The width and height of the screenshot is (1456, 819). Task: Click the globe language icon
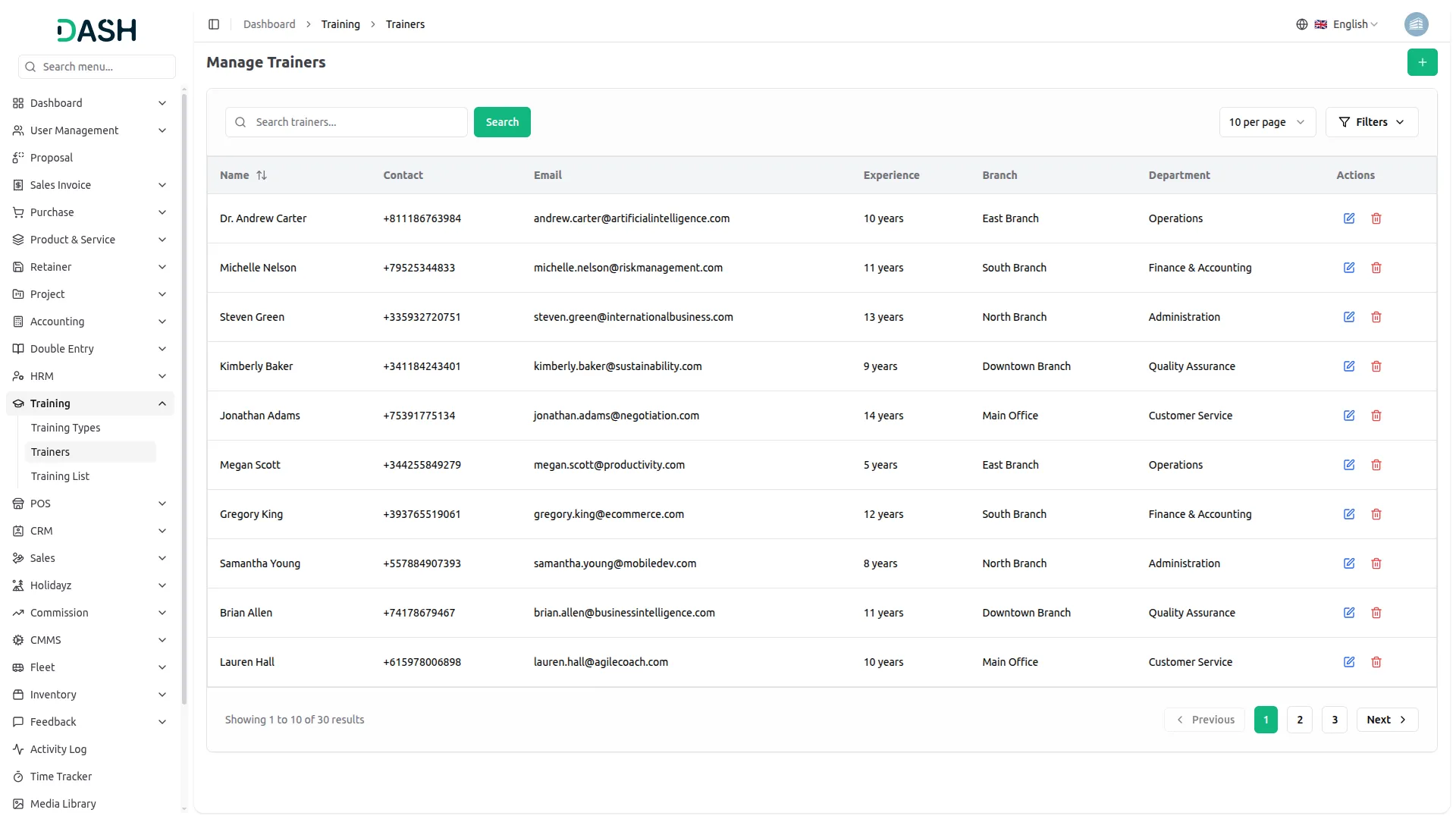1302,24
